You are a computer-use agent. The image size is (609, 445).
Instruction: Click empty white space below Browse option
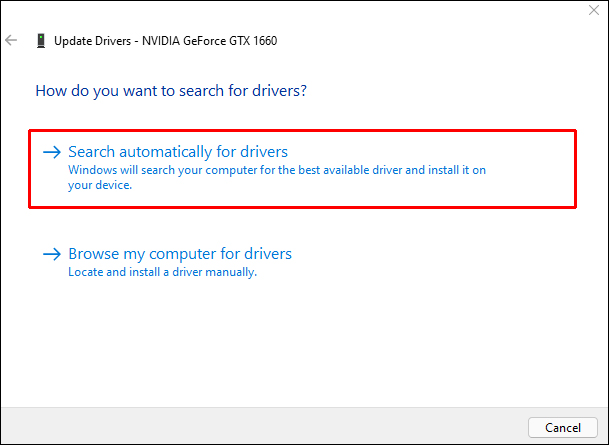pyautogui.click(x=303, y=342)
